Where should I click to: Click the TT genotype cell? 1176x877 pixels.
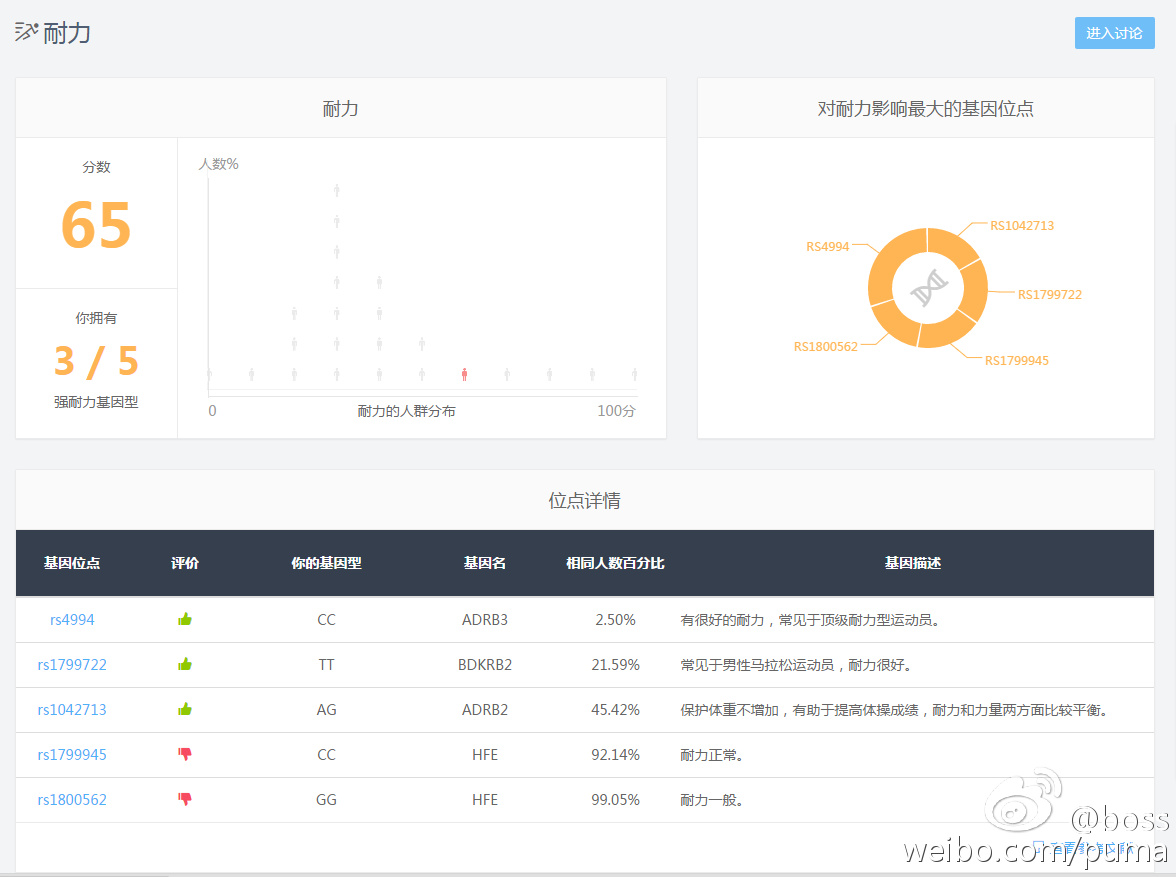pos(326,665)
